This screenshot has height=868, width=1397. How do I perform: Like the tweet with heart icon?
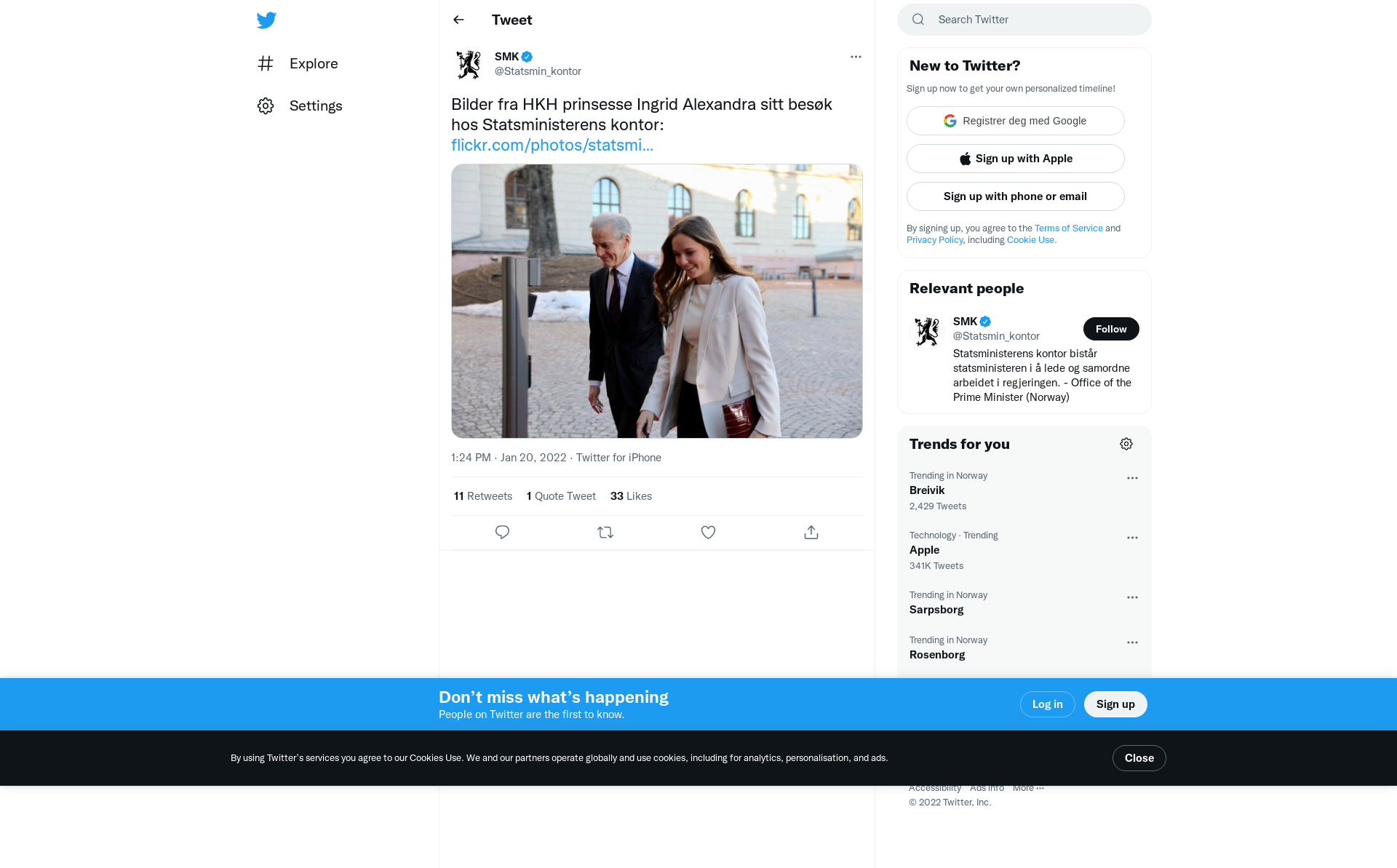[x=708, y=533]
